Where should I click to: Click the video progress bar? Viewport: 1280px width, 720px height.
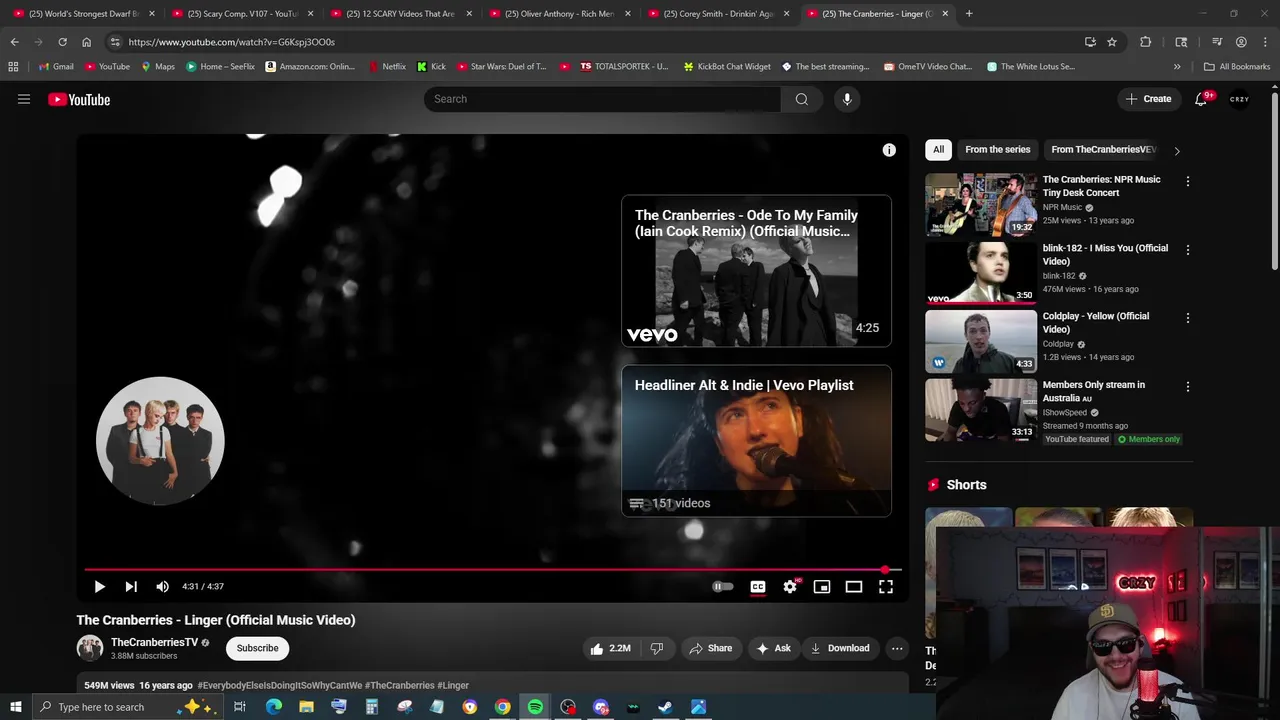click(493, 570)
